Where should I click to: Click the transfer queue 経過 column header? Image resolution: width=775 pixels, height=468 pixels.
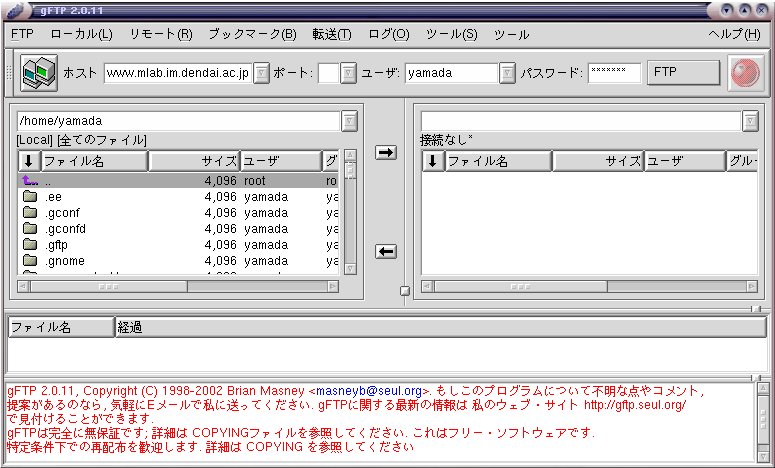[440, 327]
